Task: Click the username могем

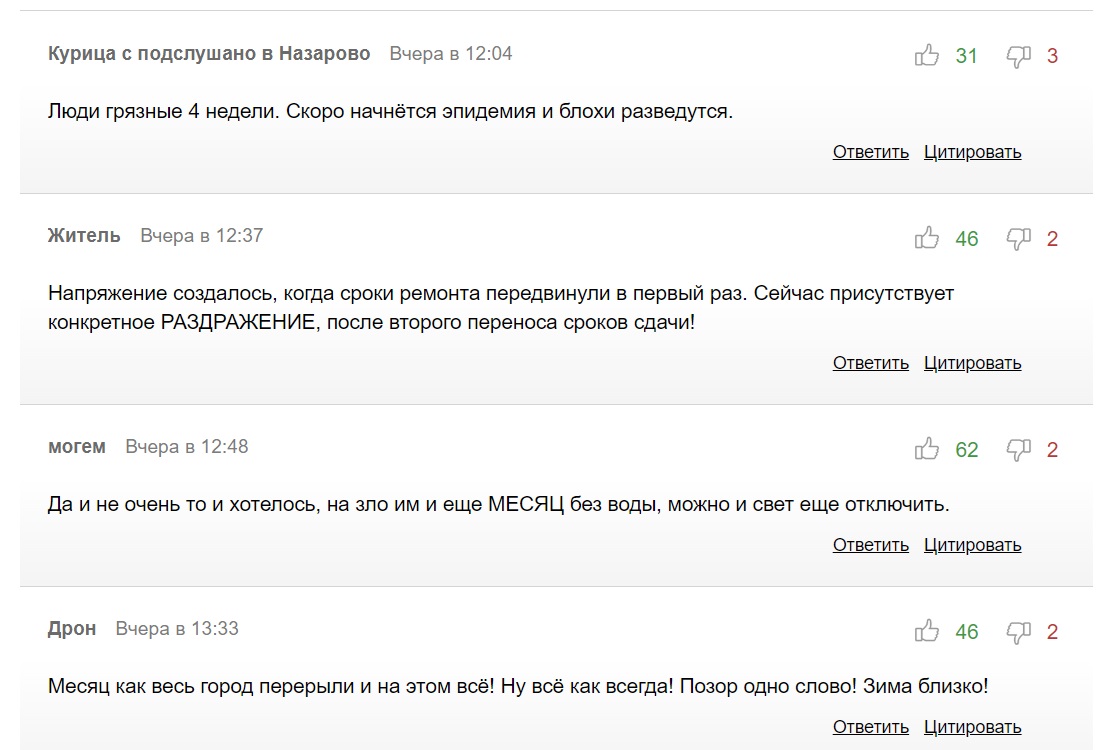Action: pos(77,447)
